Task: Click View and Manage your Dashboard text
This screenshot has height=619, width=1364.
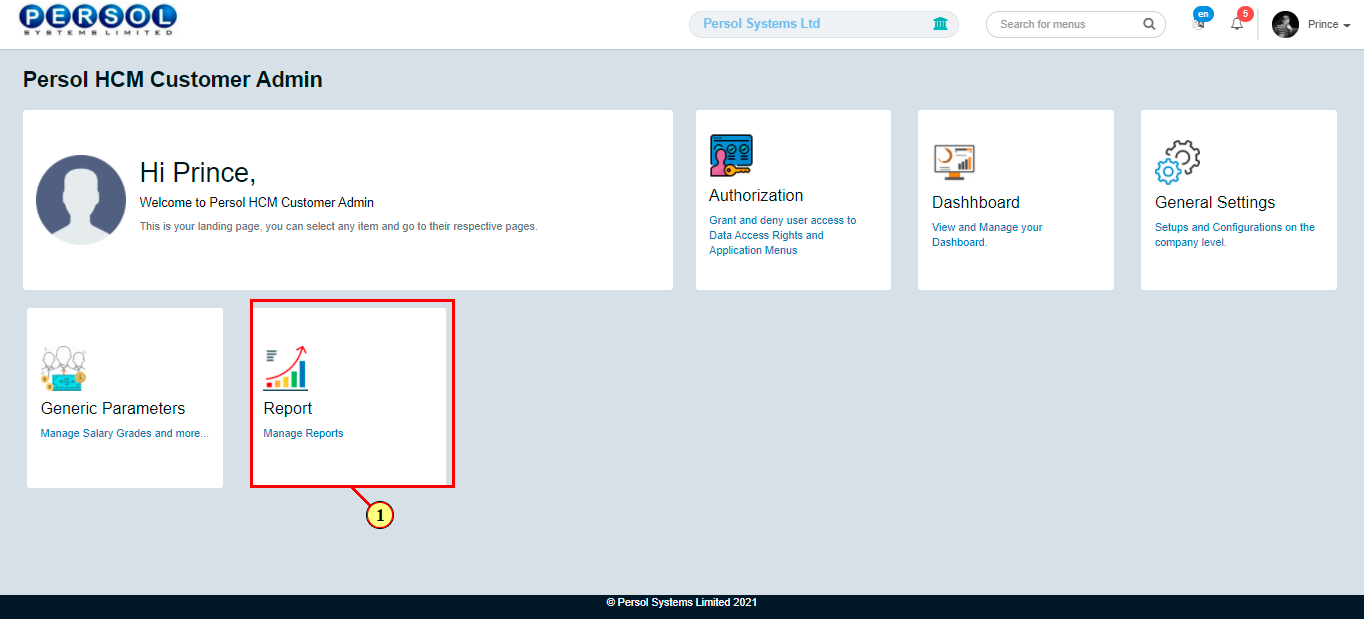Action: (987, 234)
